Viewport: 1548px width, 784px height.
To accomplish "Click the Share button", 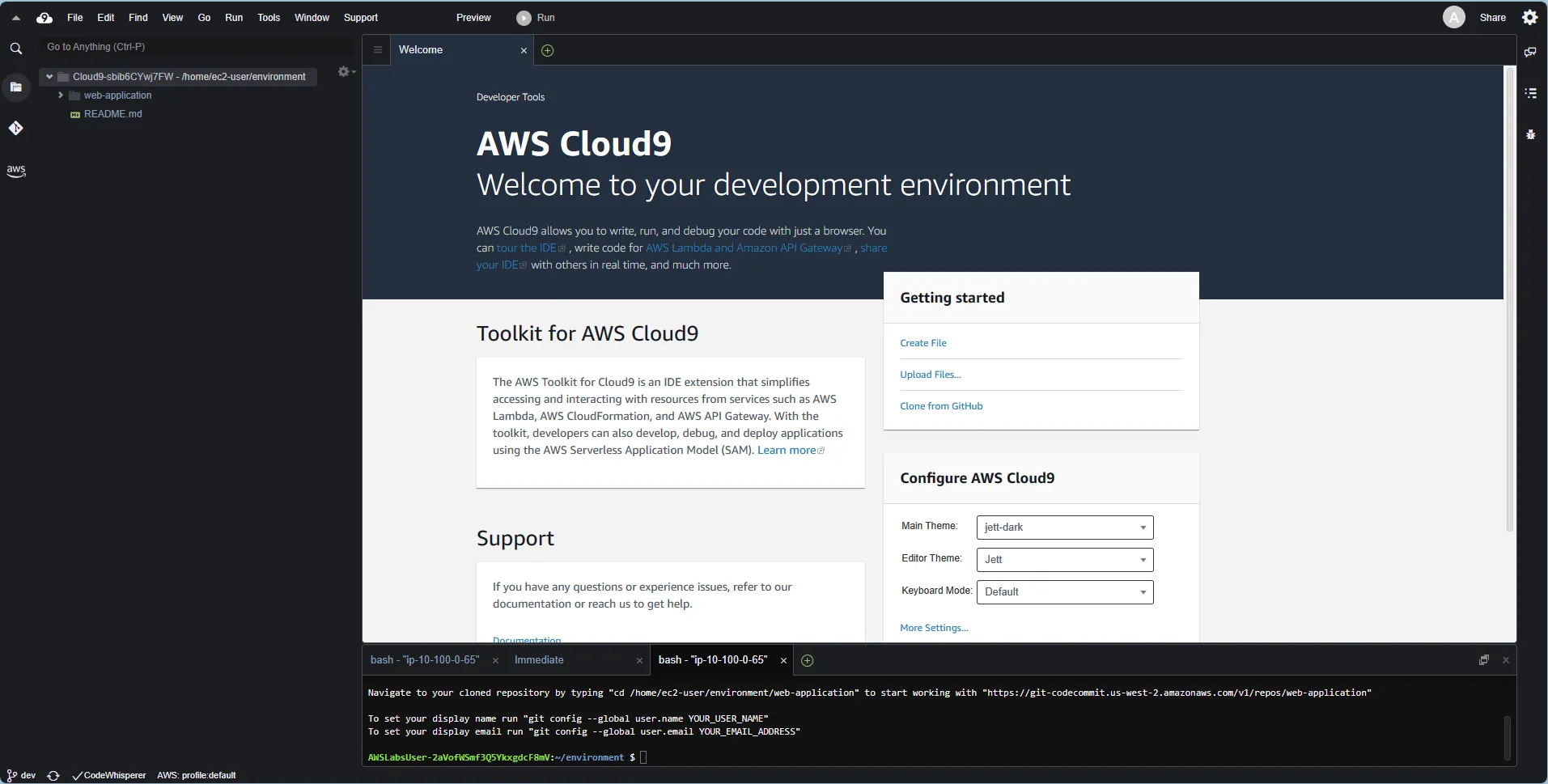I will click(1492, 18).
